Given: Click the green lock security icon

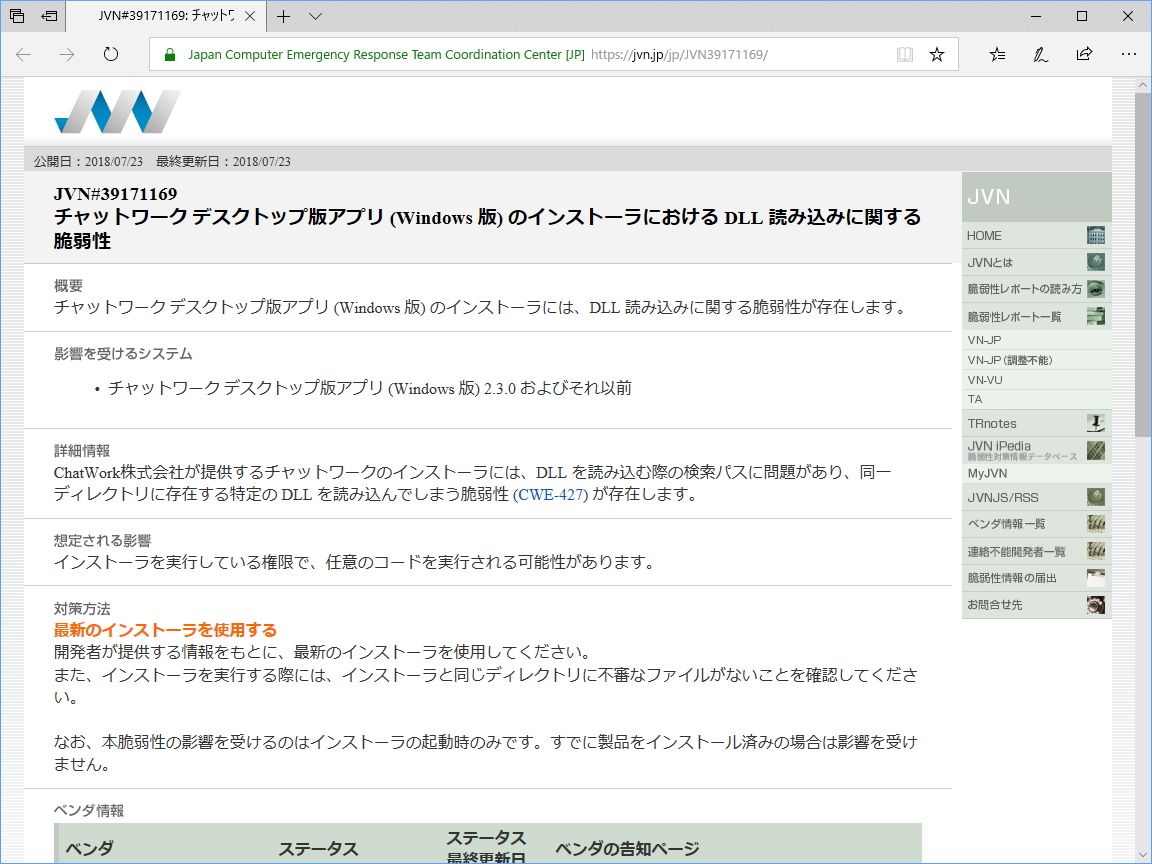Looking at the screenshot, I should [x=170, y=54].
